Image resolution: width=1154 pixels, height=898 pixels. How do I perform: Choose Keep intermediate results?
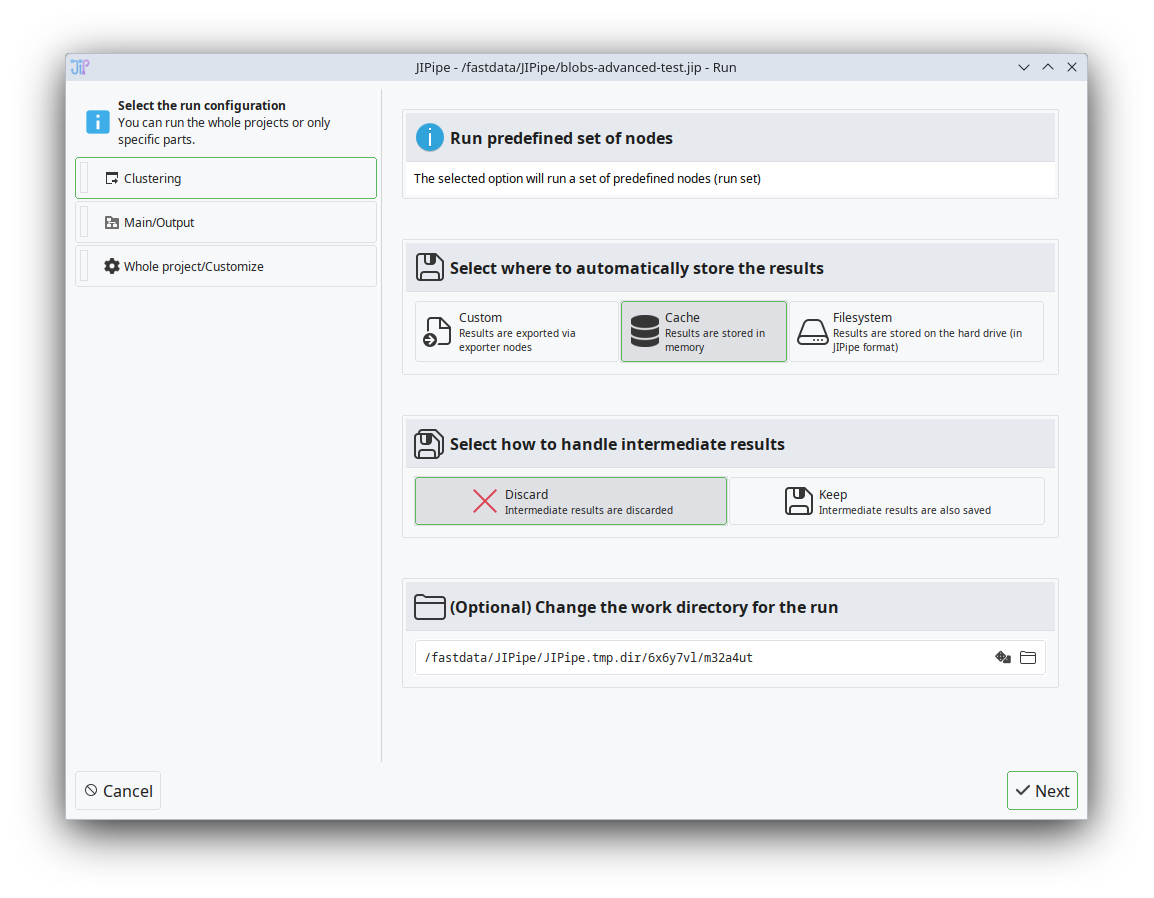coord(886,501)
